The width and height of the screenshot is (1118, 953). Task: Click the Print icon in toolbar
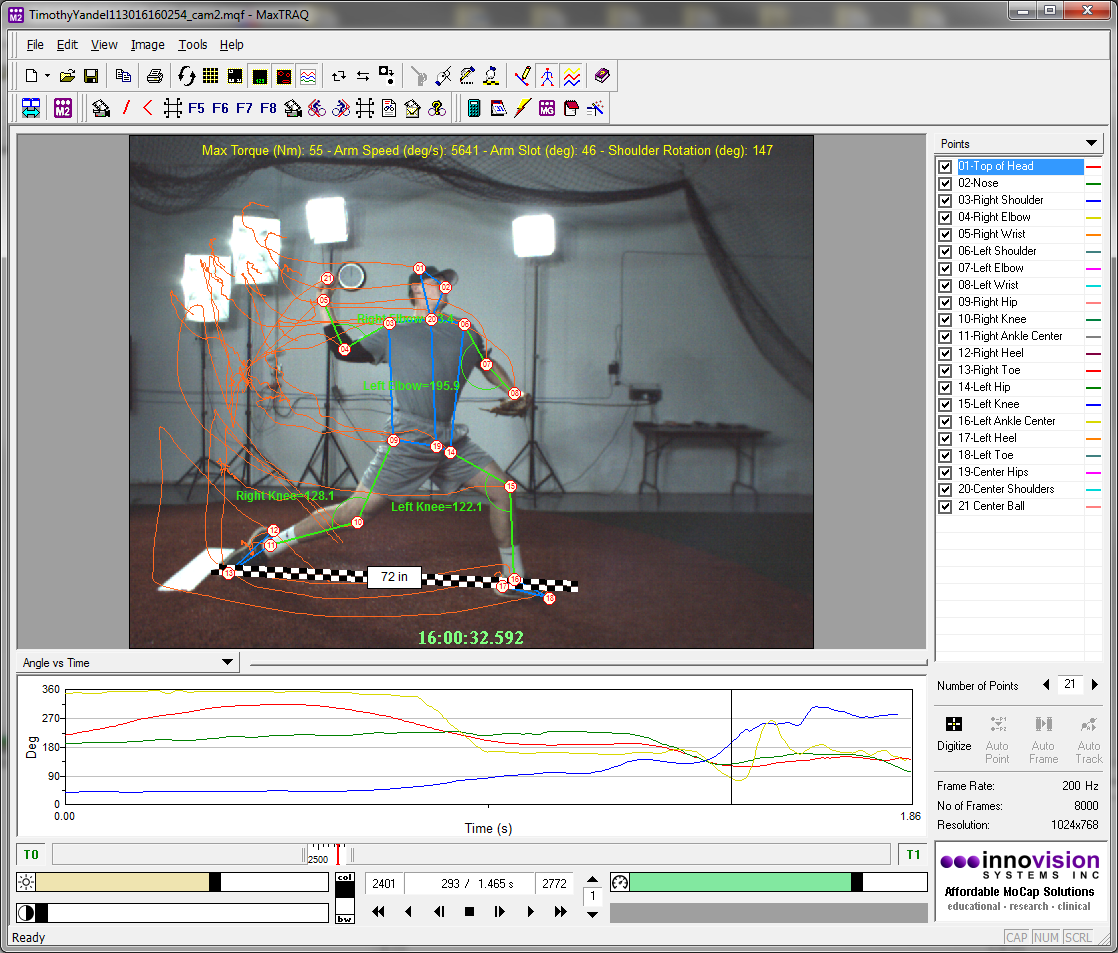[155, 76]
